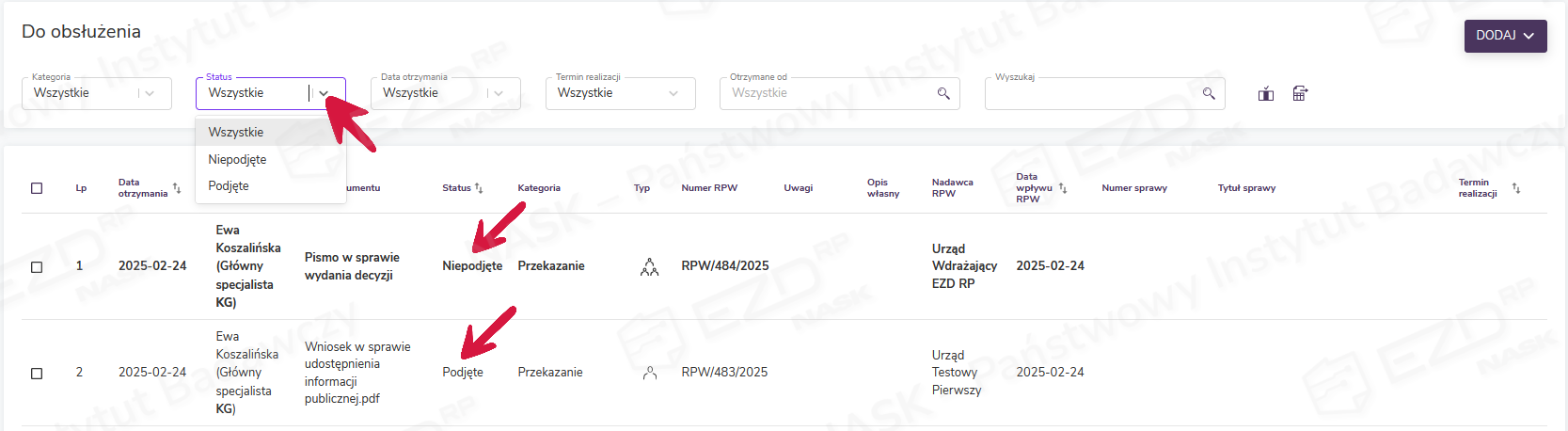Image resolution: width=1568 pixels, height=431 pixels.
Task: Select Niepodjęte from Status dropdown list
Action: click(237, 159)
